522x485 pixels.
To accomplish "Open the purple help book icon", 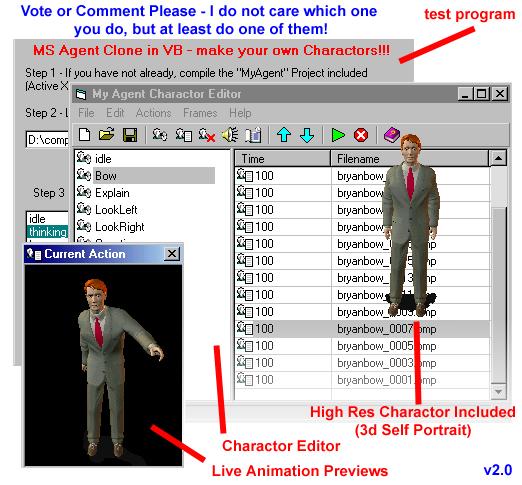I will pyautogui.click(x=392, y=135).
